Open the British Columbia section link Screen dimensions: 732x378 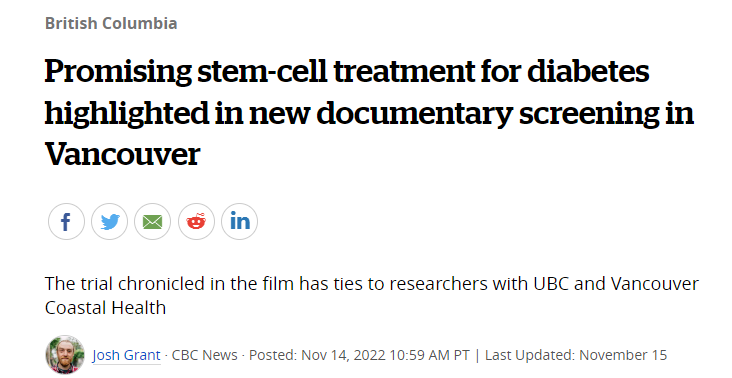(x=111, y=23)
